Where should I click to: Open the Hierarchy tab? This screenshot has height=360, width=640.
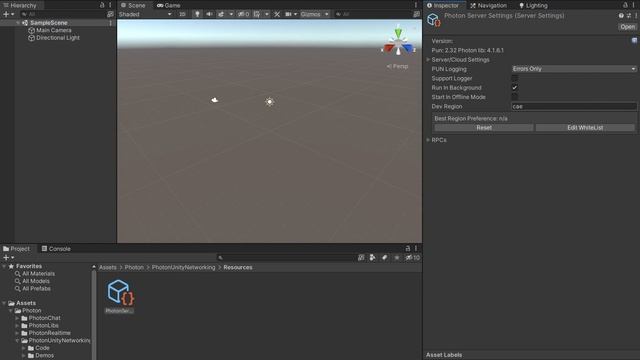point(20,5)
